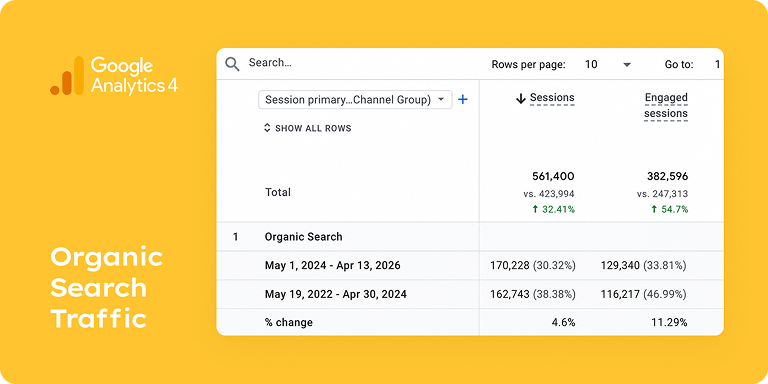Click engaged sessions cell 116,217 (46.99%)

pyautogui.click(x=644, y=294)
